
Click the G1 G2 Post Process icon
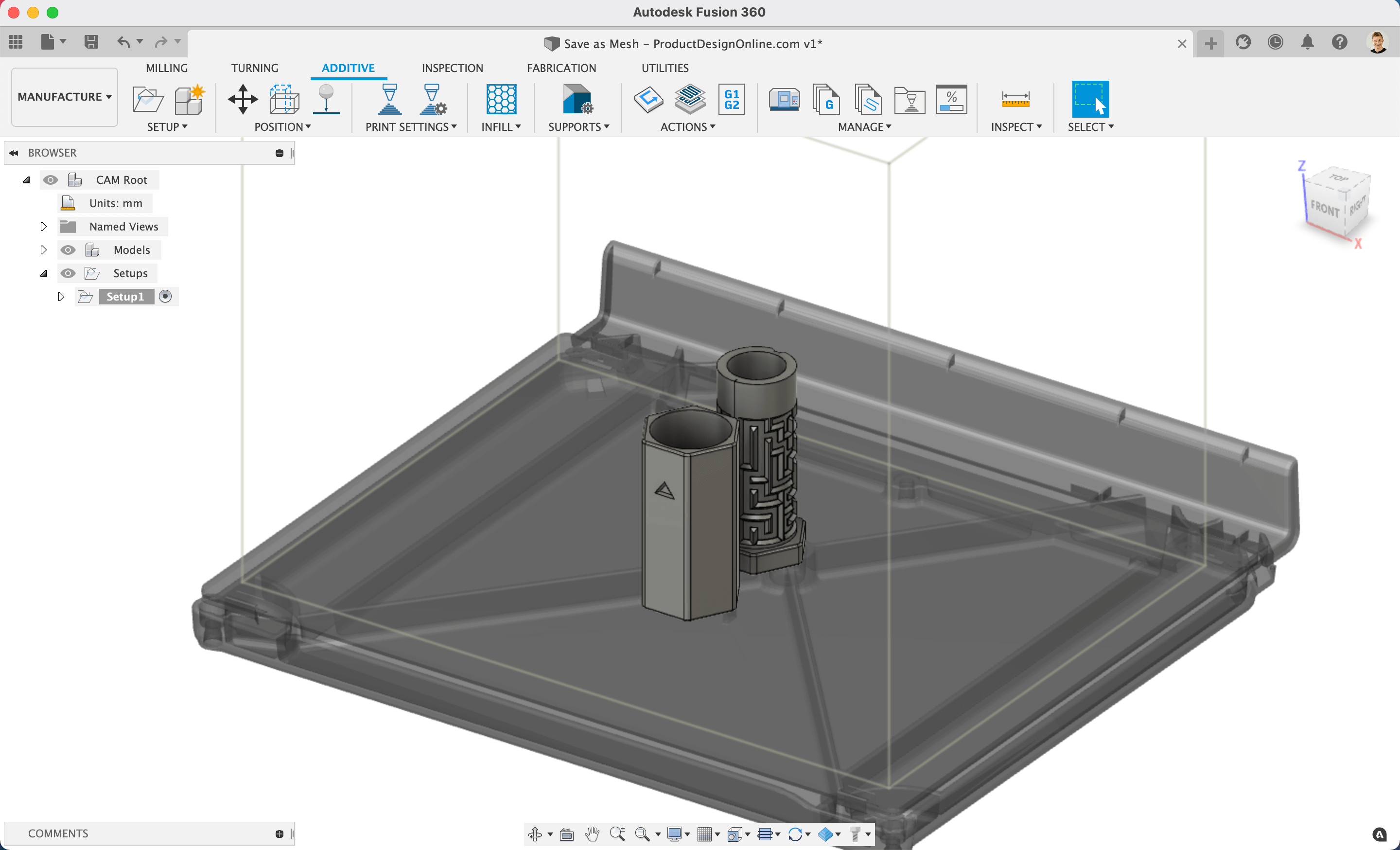point(731,99)
